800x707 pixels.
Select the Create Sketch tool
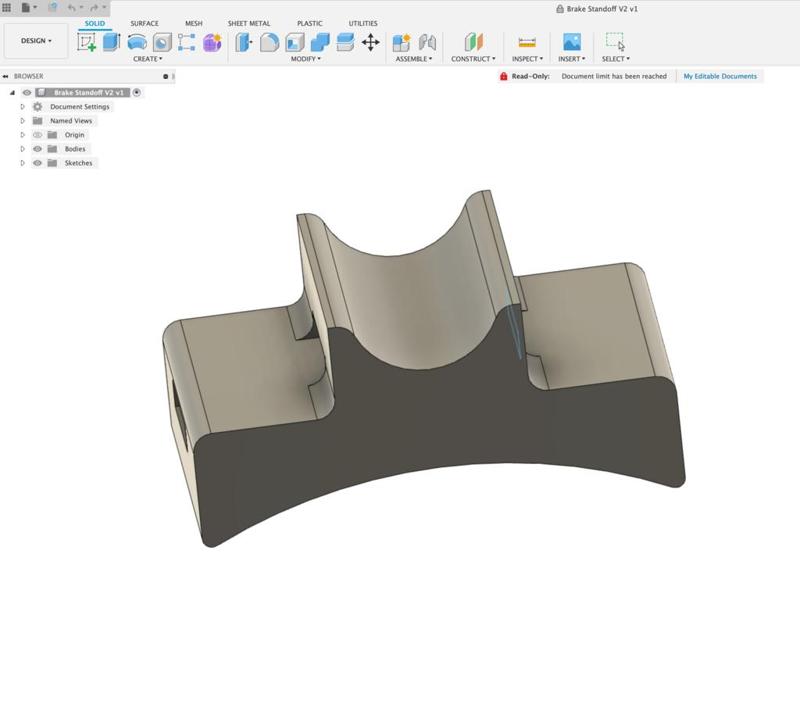(x=87, y=42)
